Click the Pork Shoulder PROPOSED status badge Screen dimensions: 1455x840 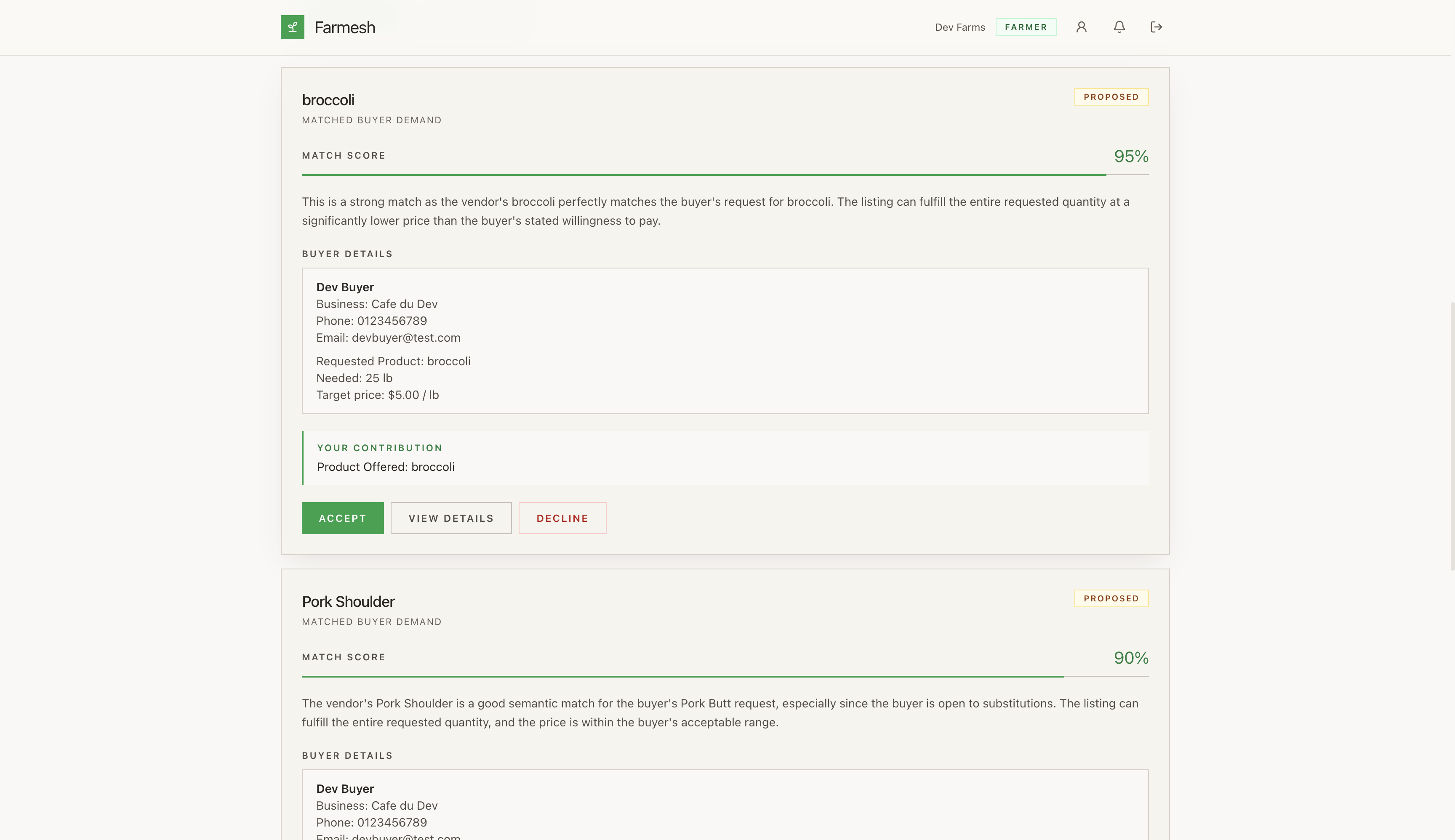coord(1111,598)
